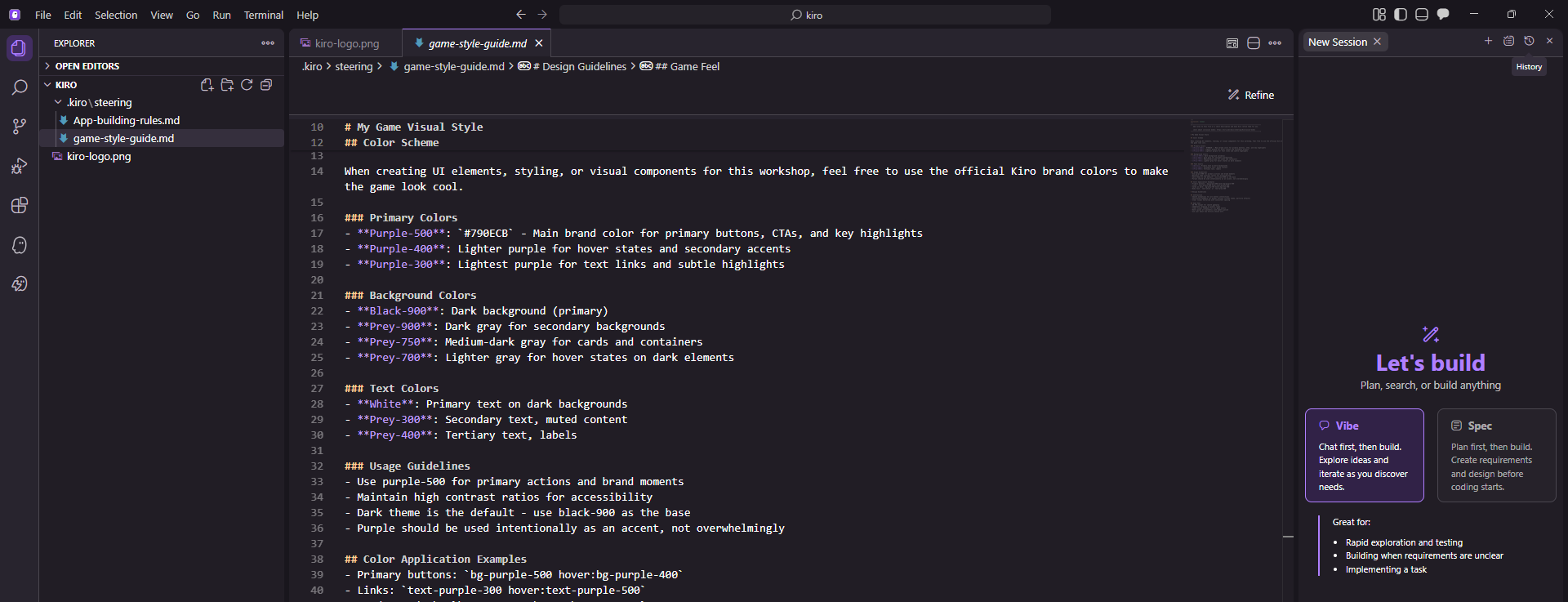Click the steering breadcrumb segment

click(x=354, y=67)
